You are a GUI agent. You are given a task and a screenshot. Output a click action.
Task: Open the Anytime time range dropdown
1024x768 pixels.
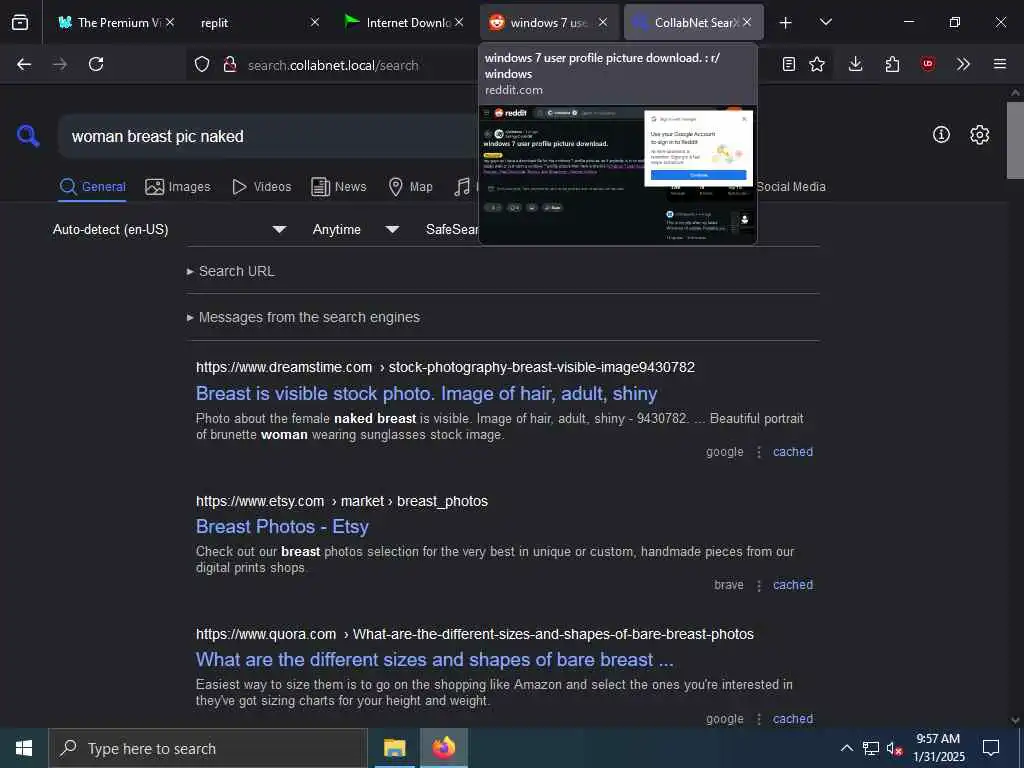coord(356,229)
